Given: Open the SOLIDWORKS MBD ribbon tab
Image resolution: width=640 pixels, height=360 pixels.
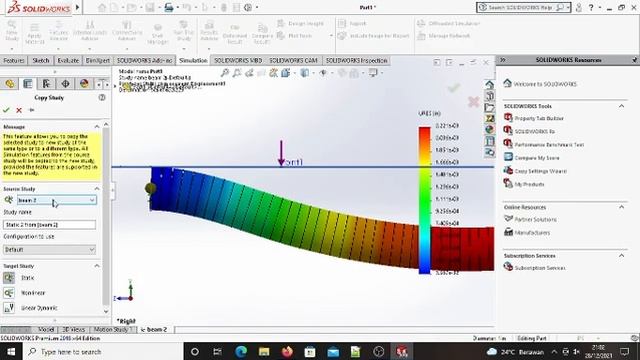Looking at the screenshot, I should coord(238,60).
